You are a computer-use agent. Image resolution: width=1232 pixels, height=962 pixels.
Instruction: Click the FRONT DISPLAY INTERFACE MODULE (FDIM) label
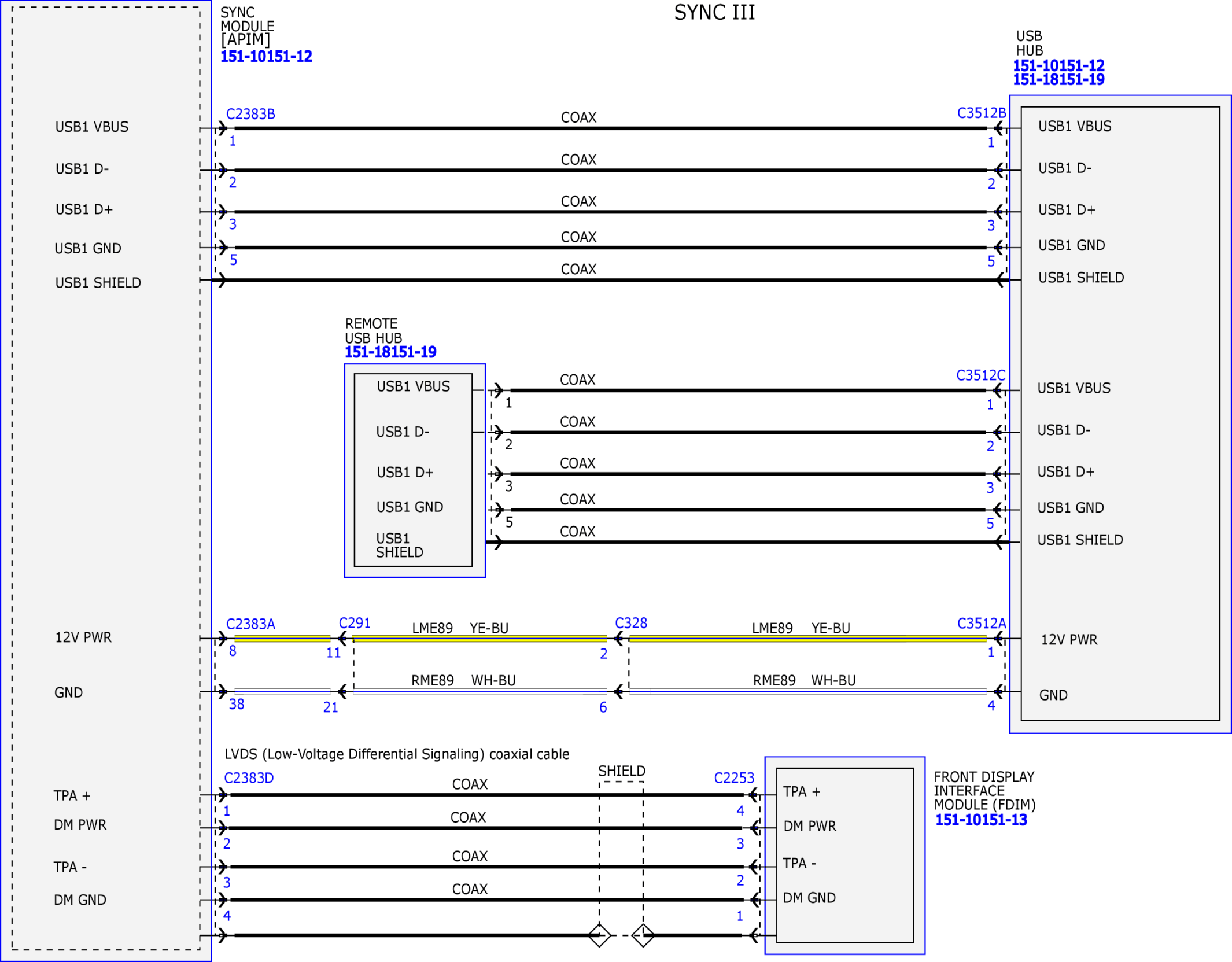(x=985, y=791)
